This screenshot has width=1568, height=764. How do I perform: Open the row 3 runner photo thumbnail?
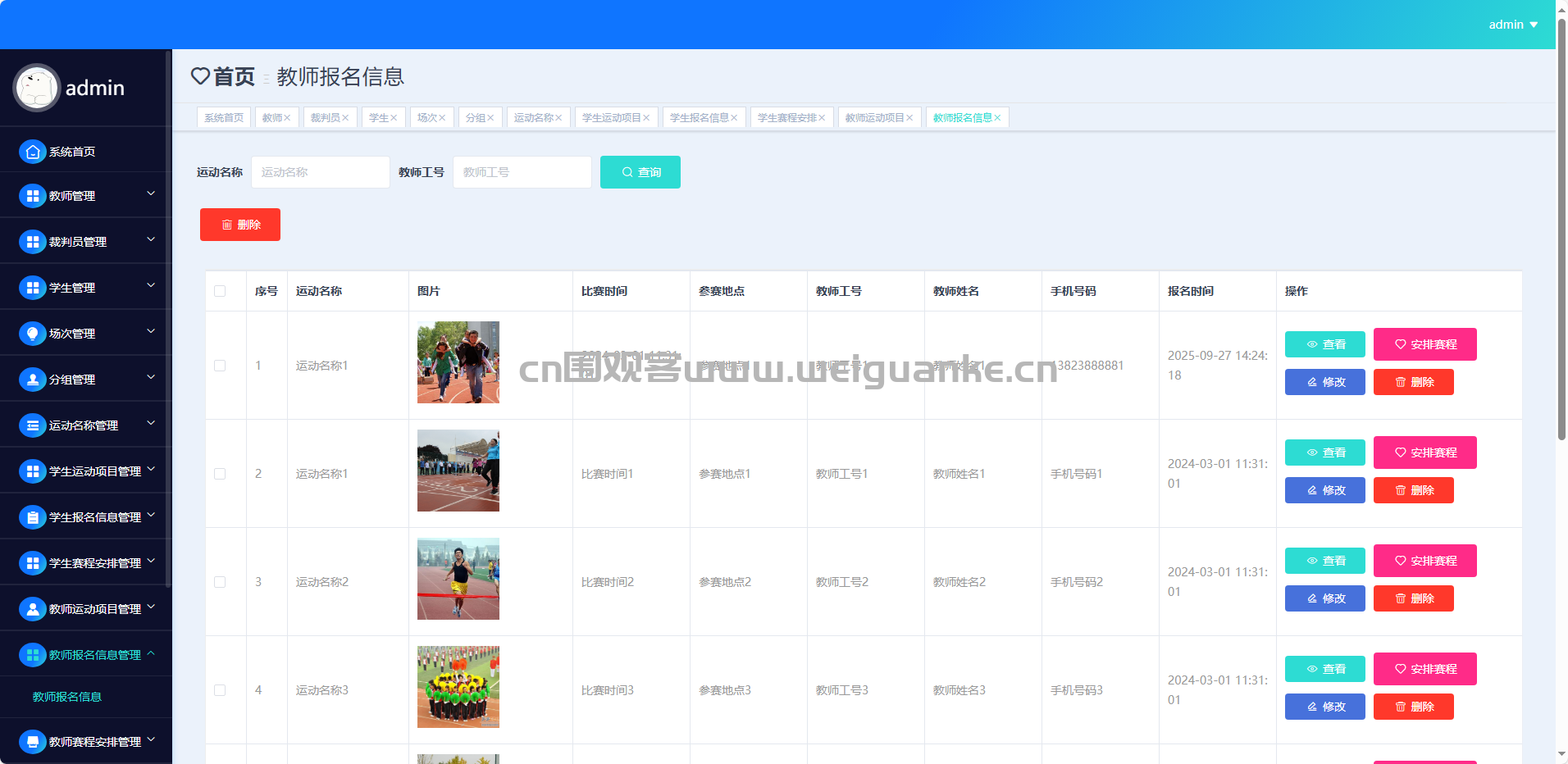click(x=458, y=579)
